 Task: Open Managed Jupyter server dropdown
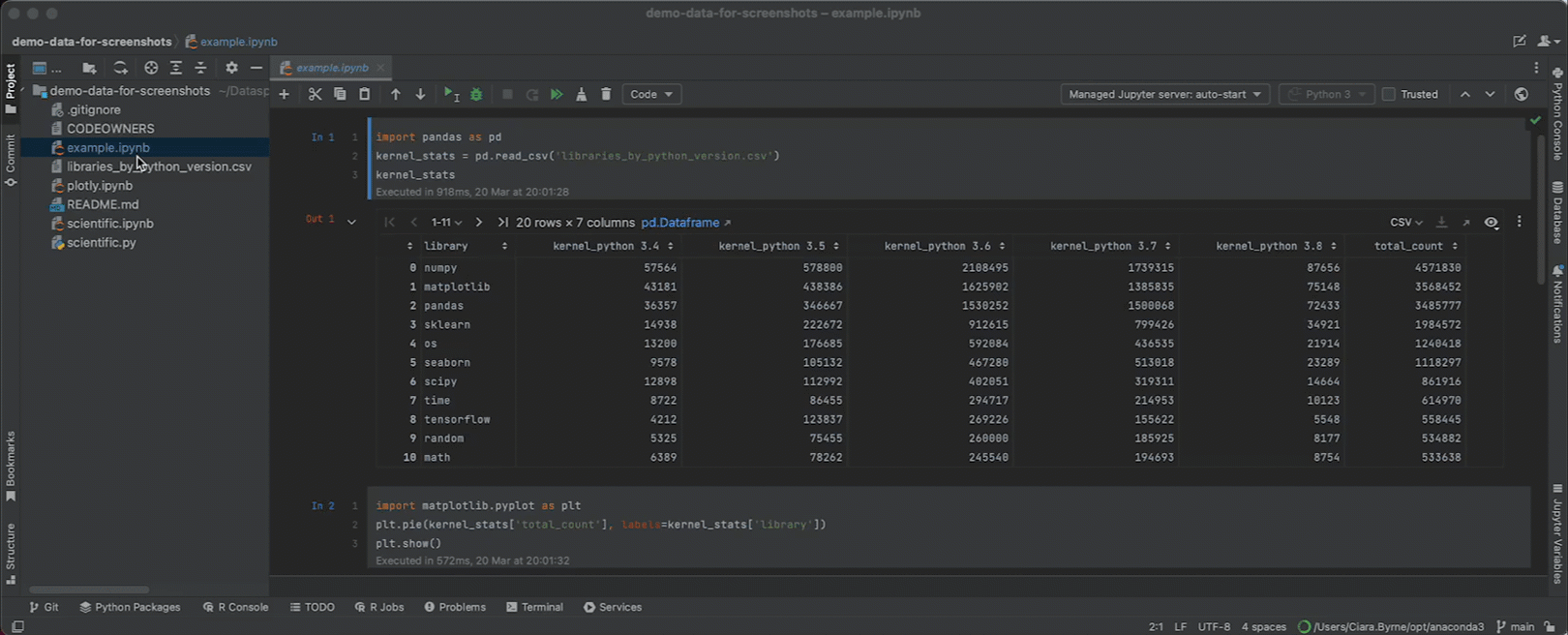pos(1164,95)
